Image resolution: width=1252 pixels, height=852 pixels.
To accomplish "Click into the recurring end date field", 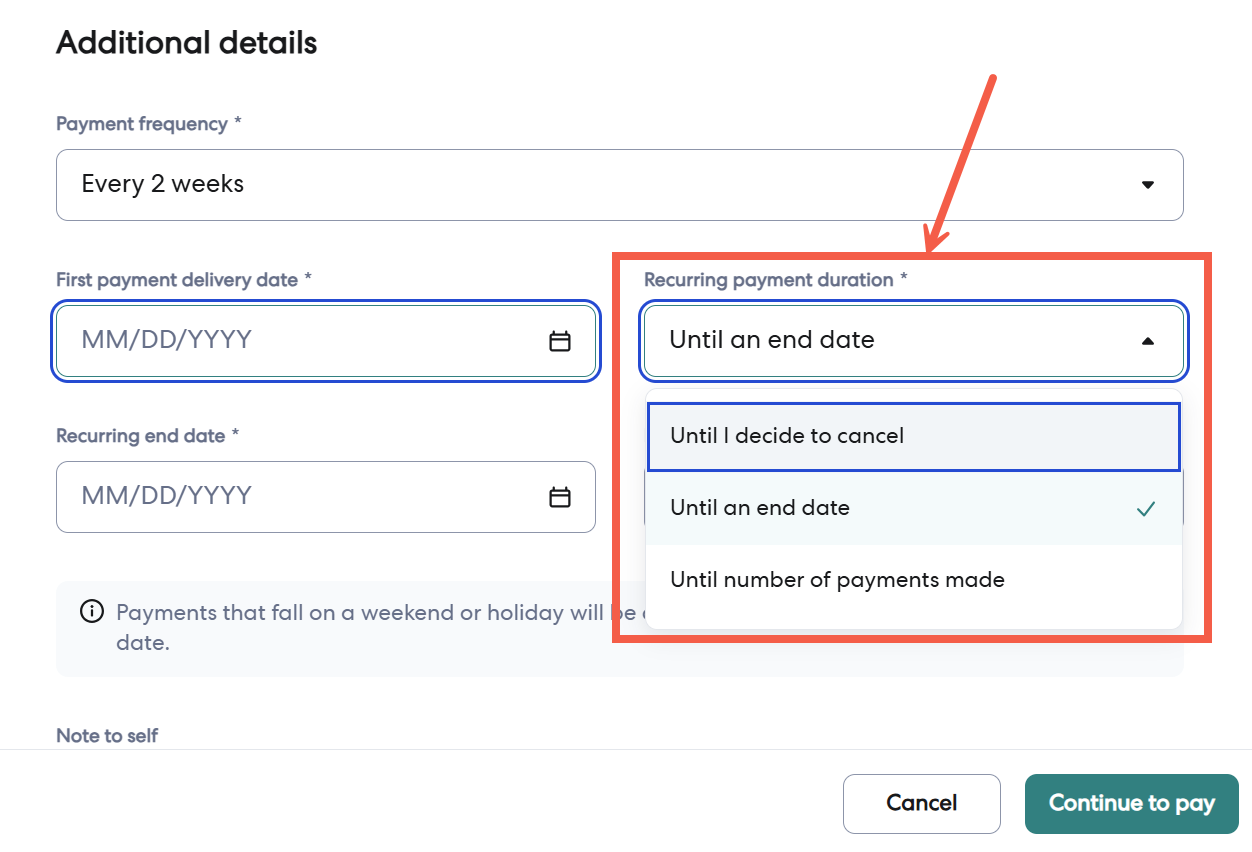I will click(300, 497).
